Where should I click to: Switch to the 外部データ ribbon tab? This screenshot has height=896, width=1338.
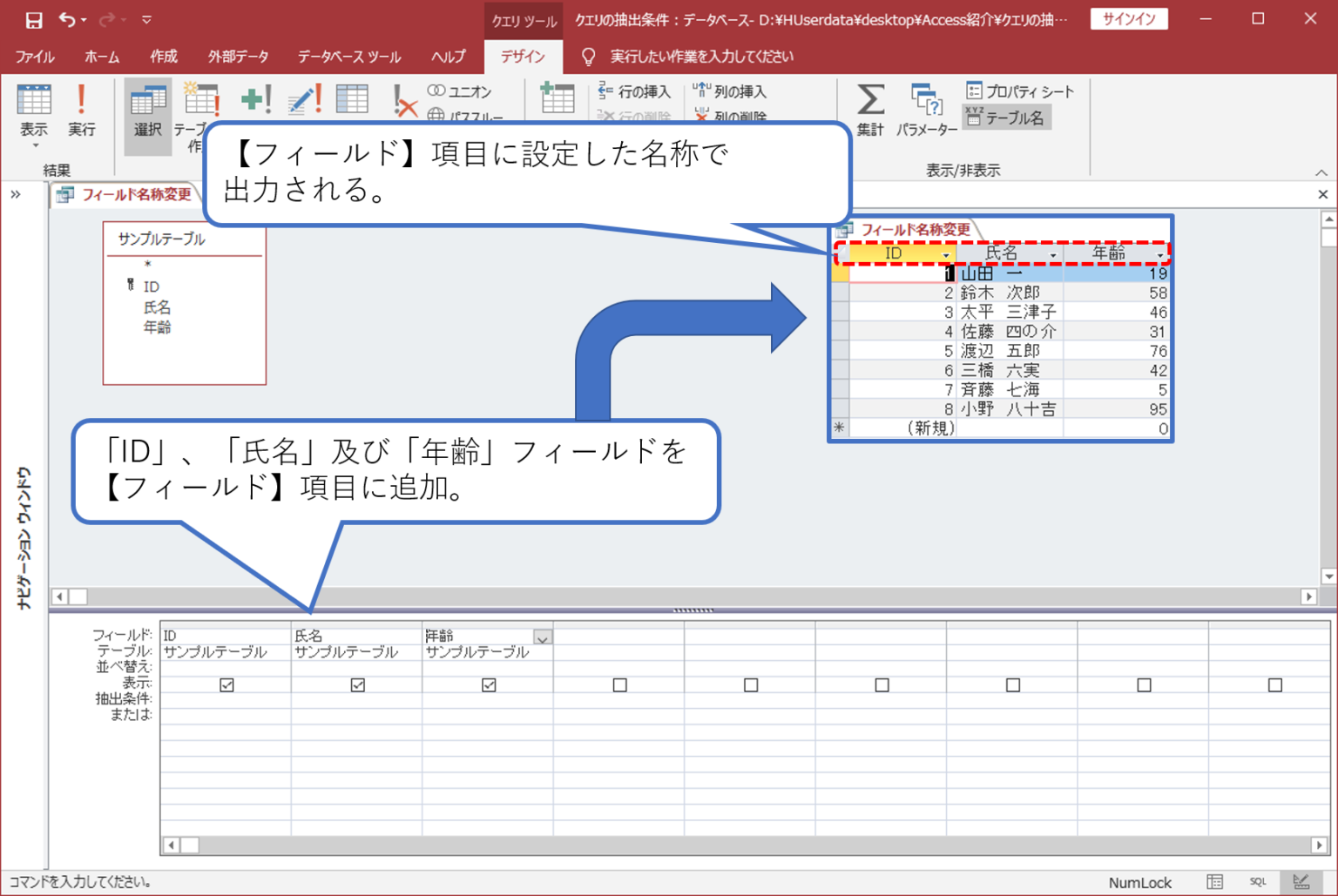point(238,57)
